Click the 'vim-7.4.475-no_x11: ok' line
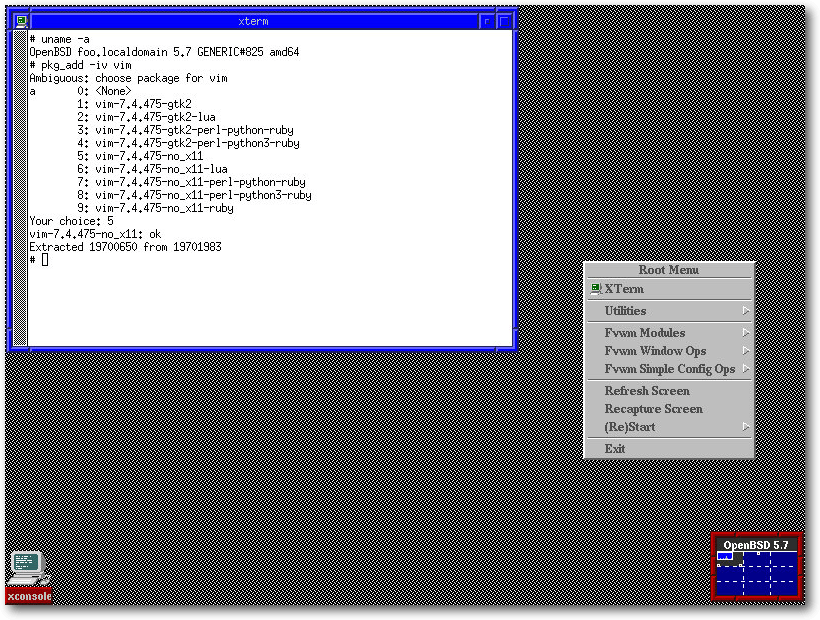 tap(95, 234)
